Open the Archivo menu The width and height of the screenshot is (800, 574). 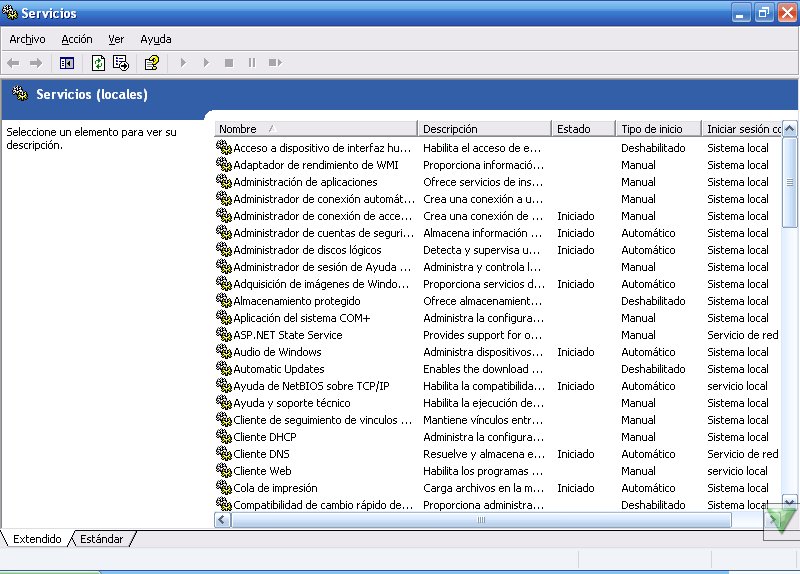tap(27, 39)
